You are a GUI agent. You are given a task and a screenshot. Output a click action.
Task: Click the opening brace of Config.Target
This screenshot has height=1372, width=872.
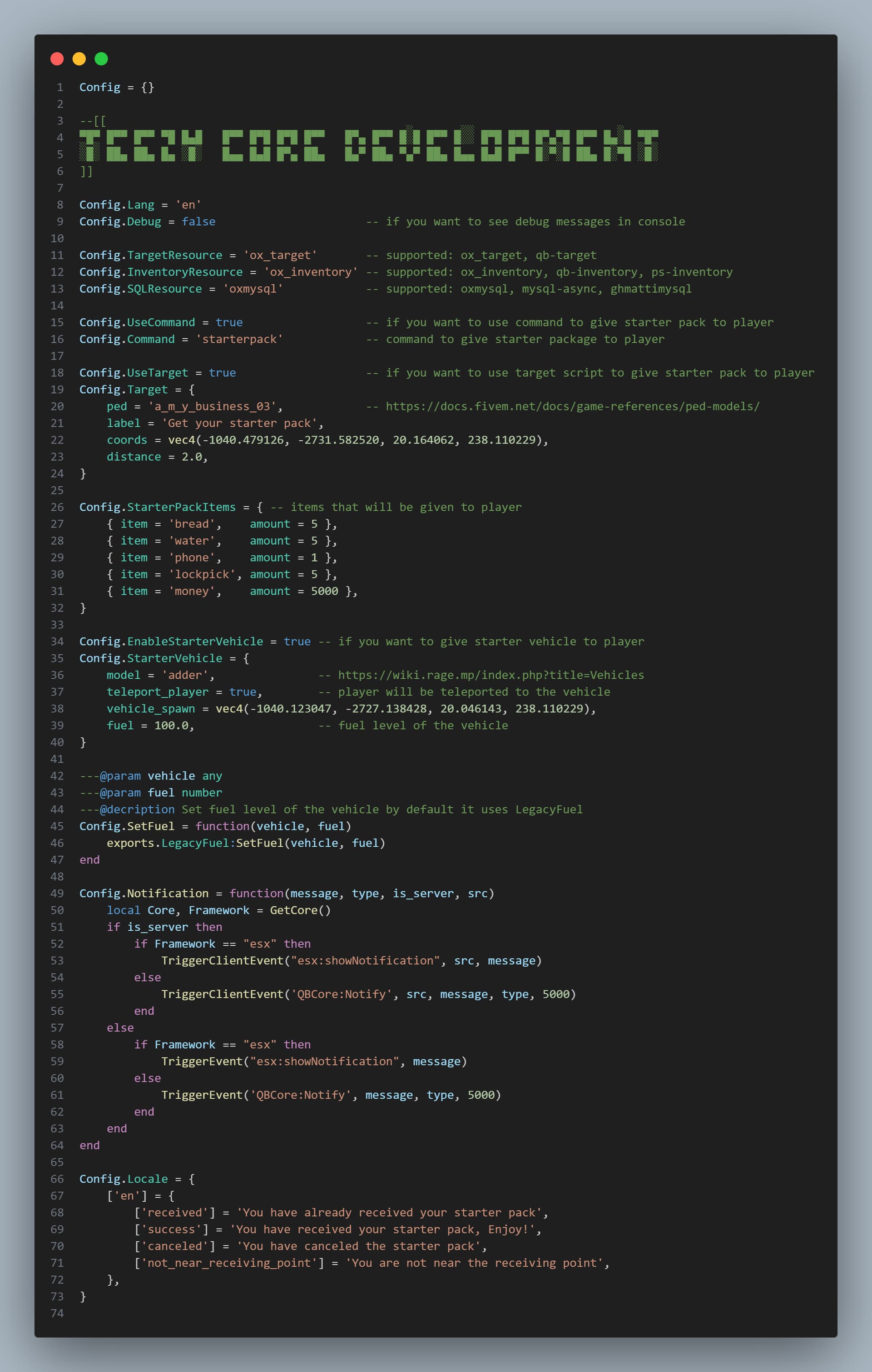[x=192, y=389]
